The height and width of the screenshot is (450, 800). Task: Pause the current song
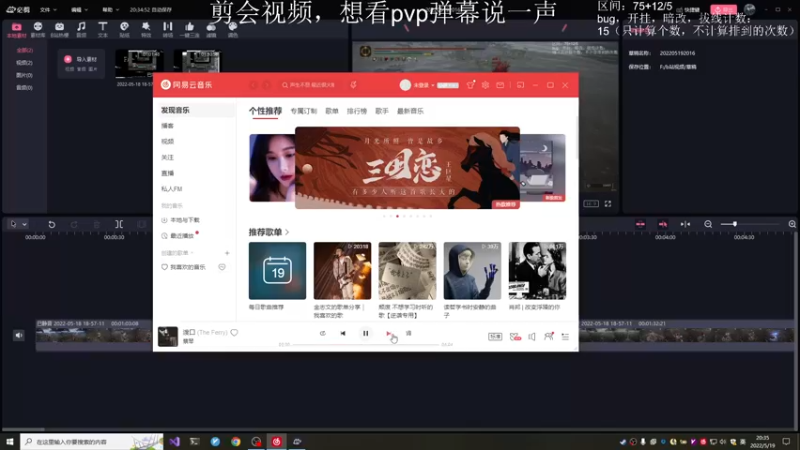[x=365, y=333]
